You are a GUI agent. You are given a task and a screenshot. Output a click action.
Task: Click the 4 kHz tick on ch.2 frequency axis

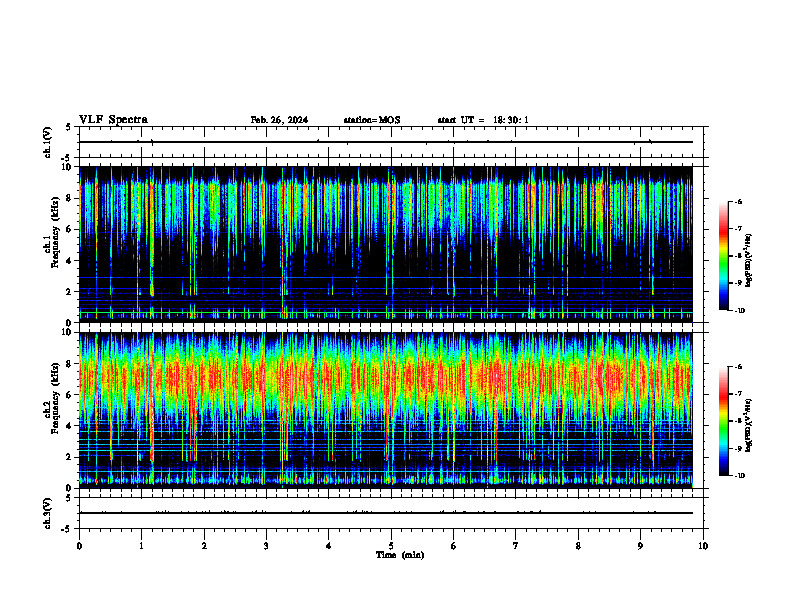point(69,426)
